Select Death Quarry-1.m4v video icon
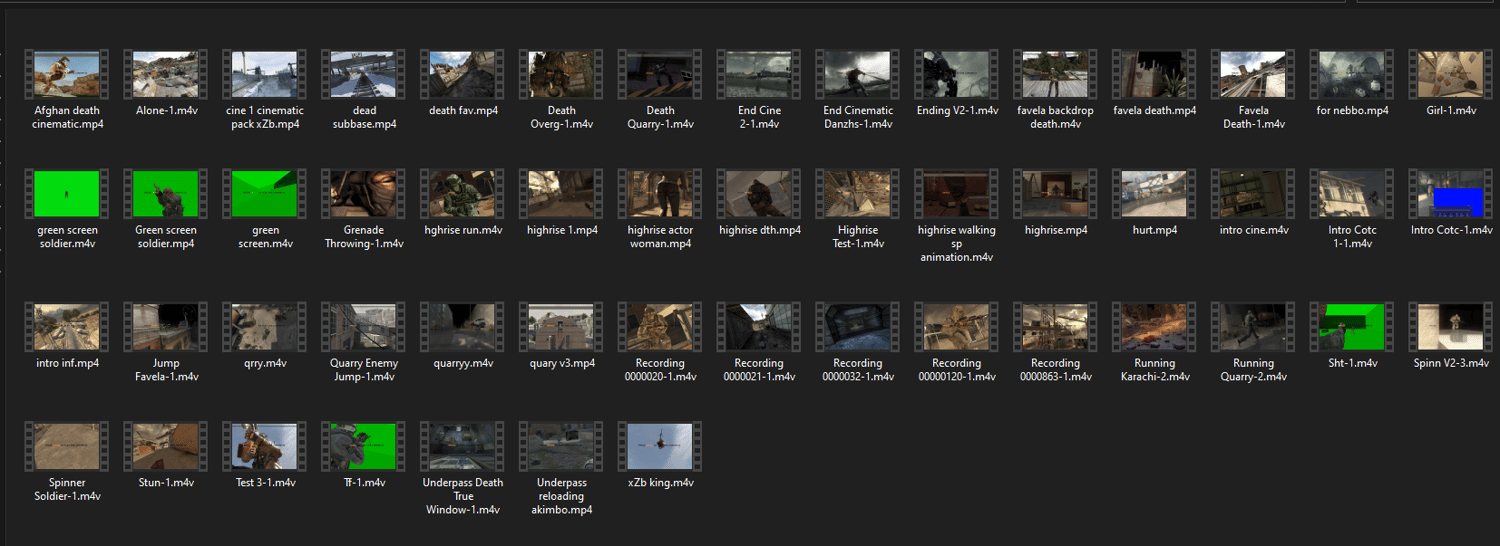This screenshot has width=1500, height=546. pyautogui.click(x=661, y=75)
